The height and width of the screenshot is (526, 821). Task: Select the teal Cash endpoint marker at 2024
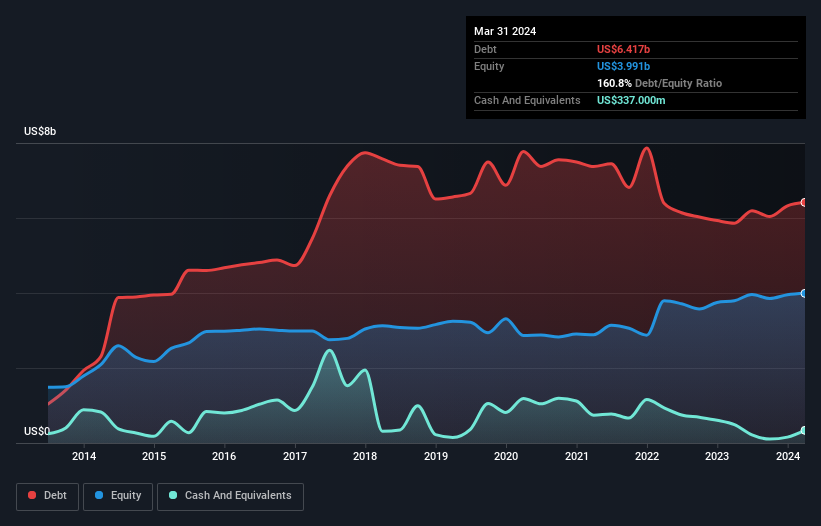click(x=804, y=431)
